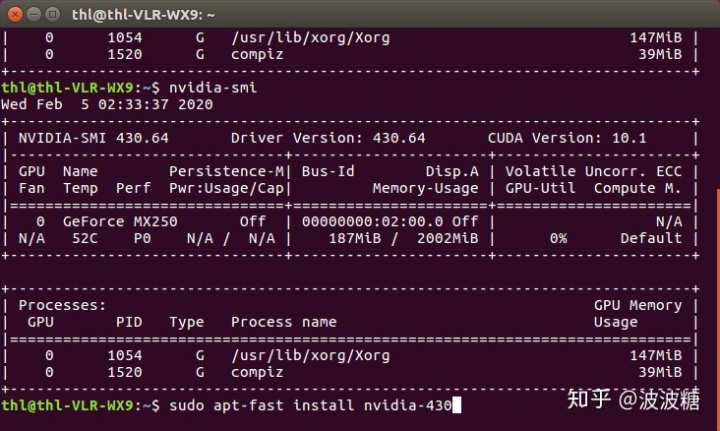
Task: Click compiz in the lower processes table
Action: [257, 372]
